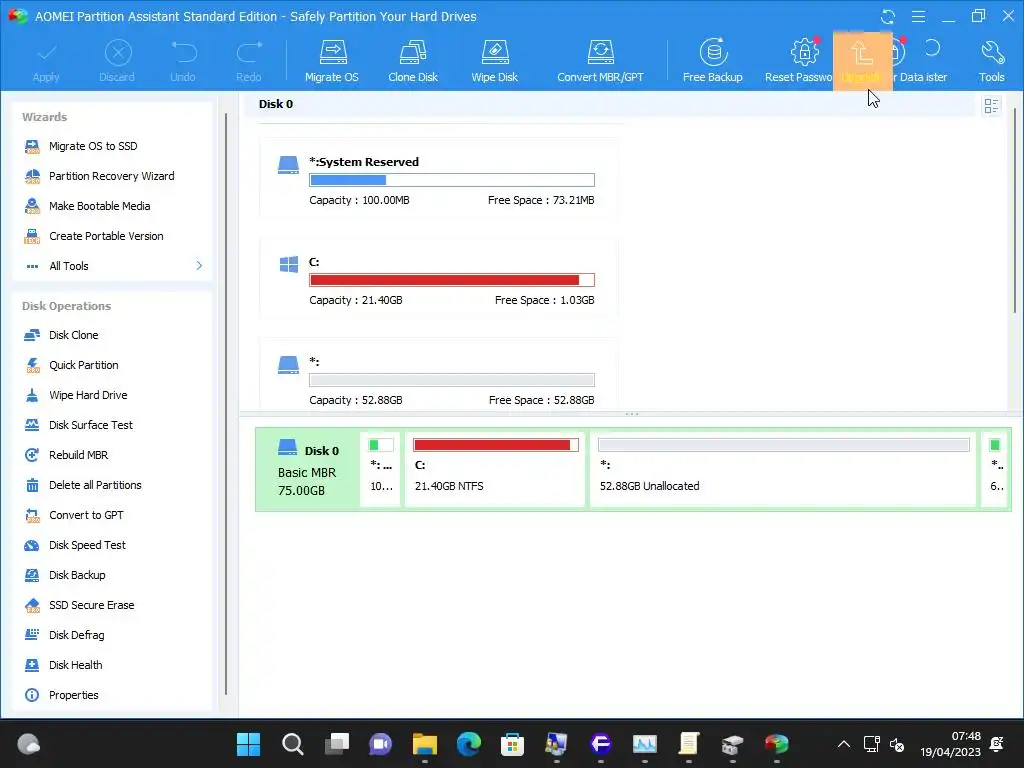1024x768 pixels.
Task: Switch the partition view layout toggle icon
Action: pyautogui.click(x=991, y=105)
